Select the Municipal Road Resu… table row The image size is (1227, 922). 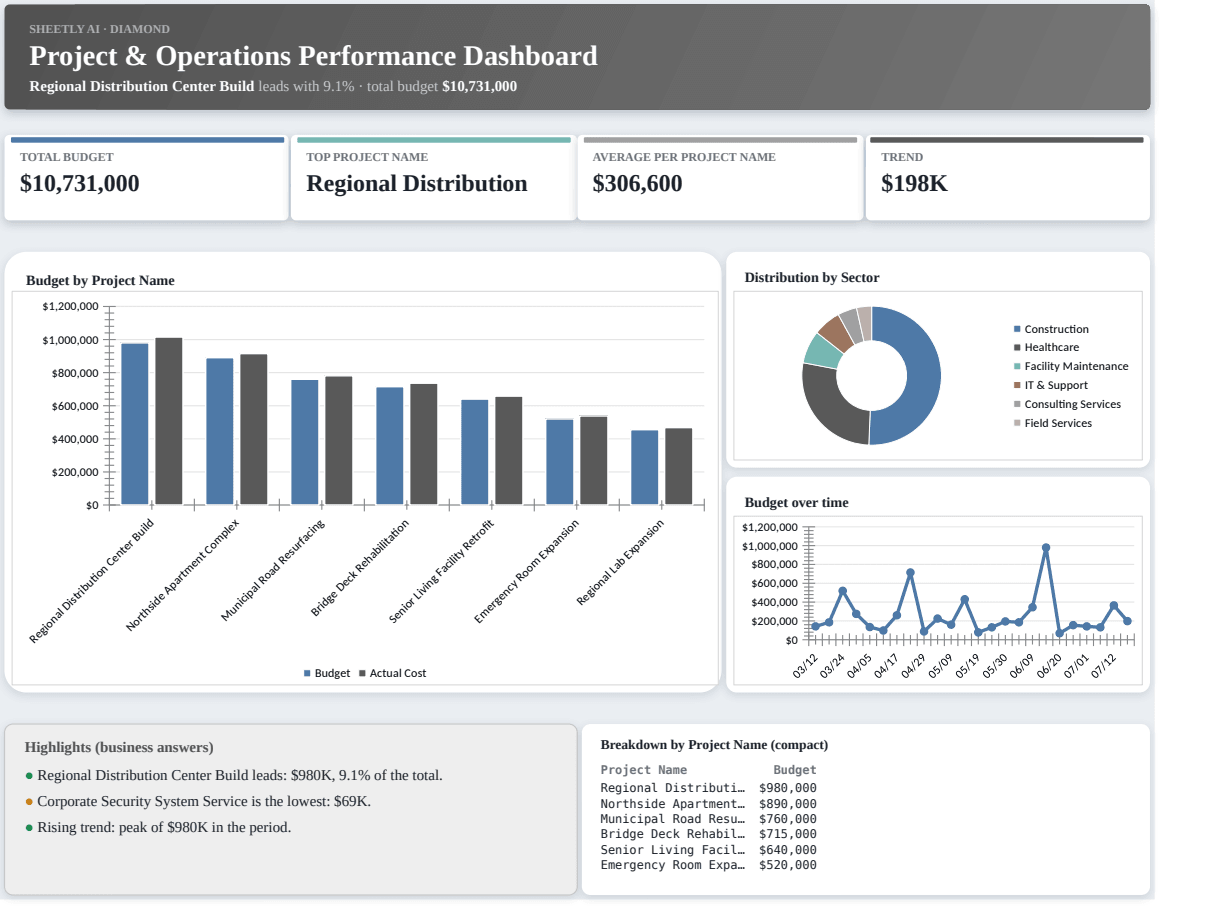pos(708,819)
